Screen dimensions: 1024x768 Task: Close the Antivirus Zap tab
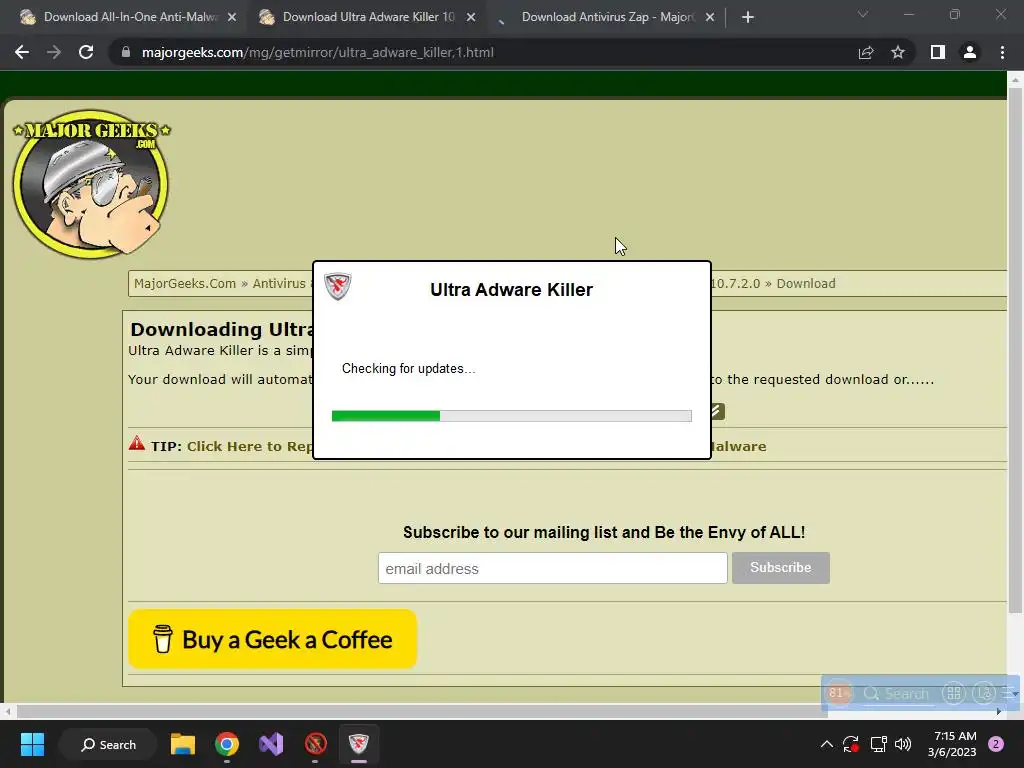[710, 17]
